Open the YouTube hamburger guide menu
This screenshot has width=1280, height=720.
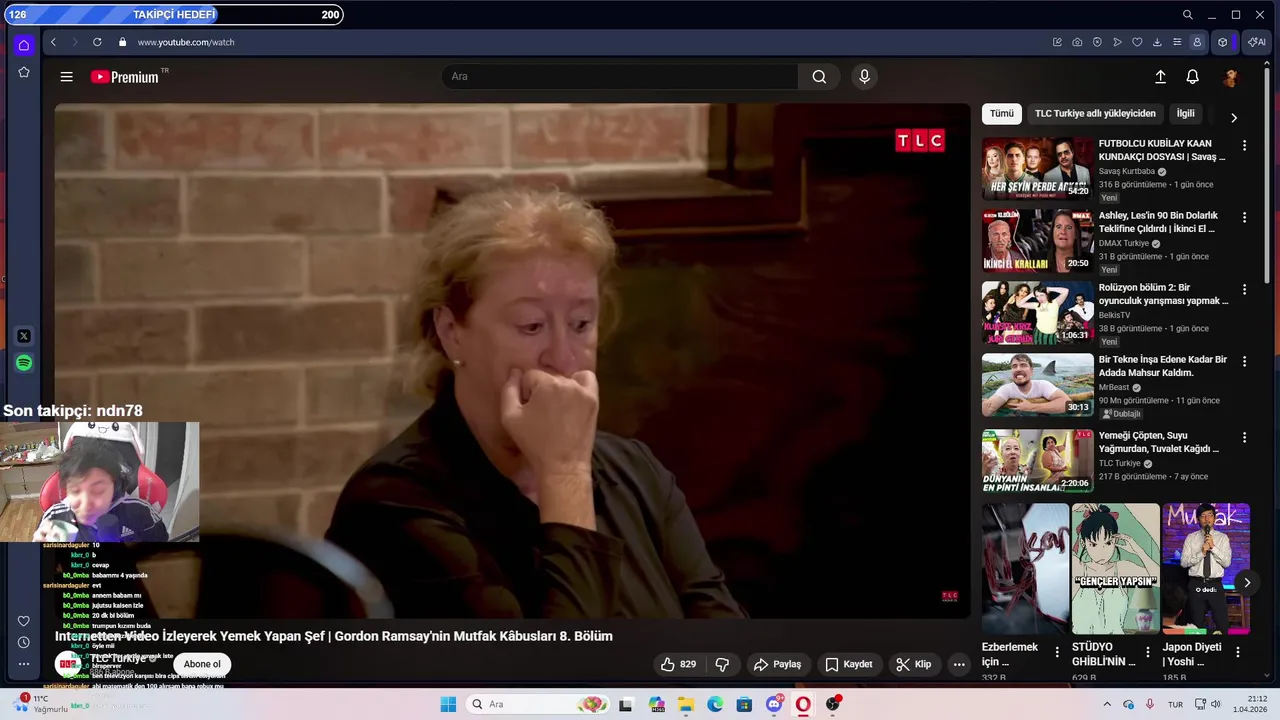click(66, 77)
